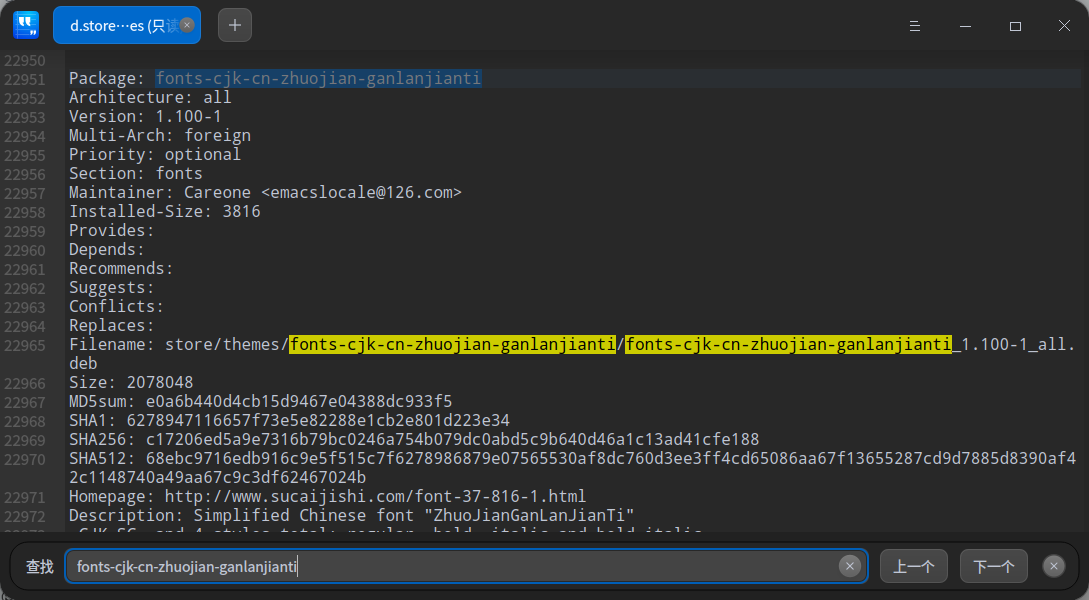Select the d.store read-only tab
Image resolution: width=1089 pixels, height=600 pixels.
click(124, 25)
